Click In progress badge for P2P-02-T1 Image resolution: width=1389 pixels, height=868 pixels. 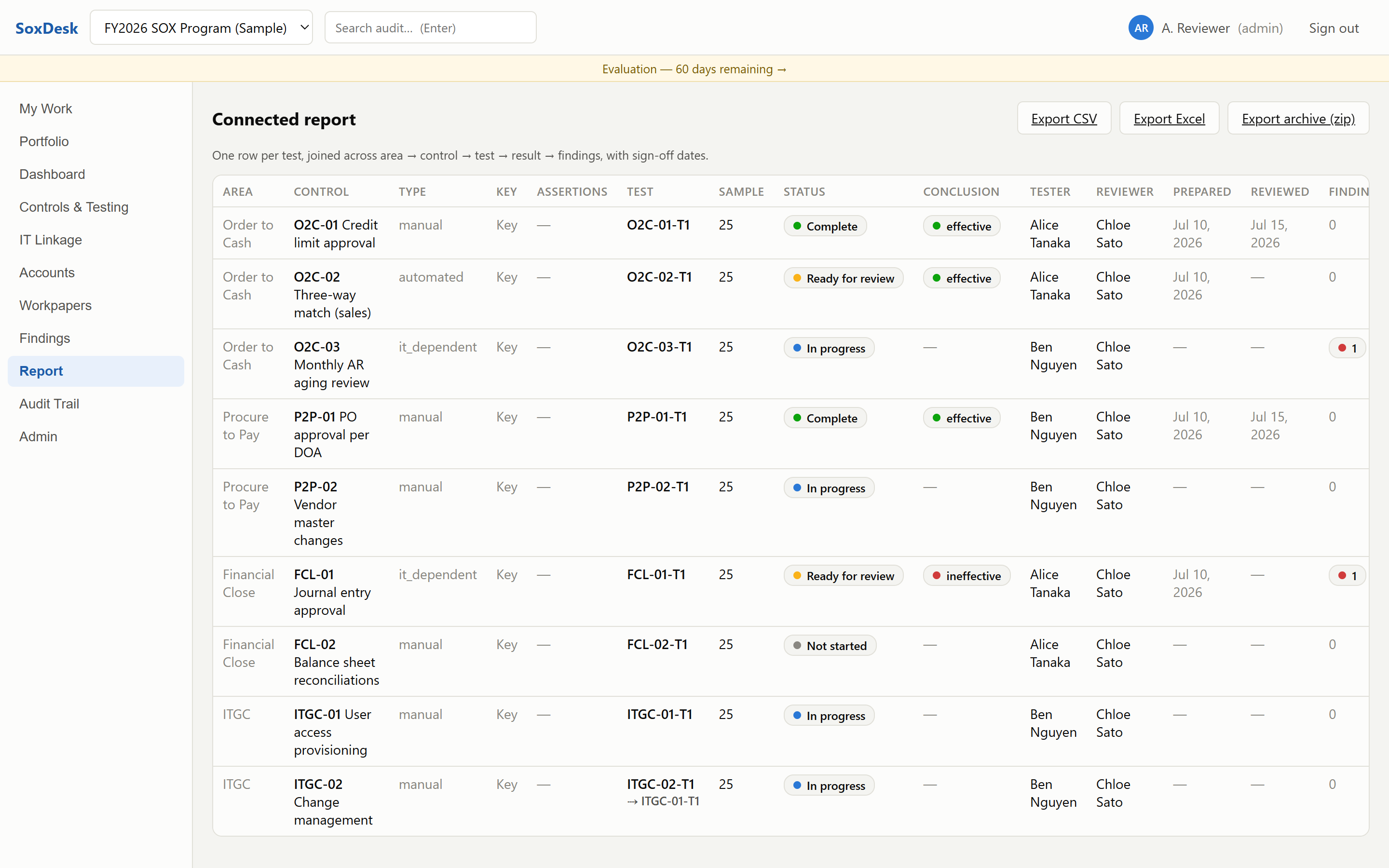click(829, 488)
